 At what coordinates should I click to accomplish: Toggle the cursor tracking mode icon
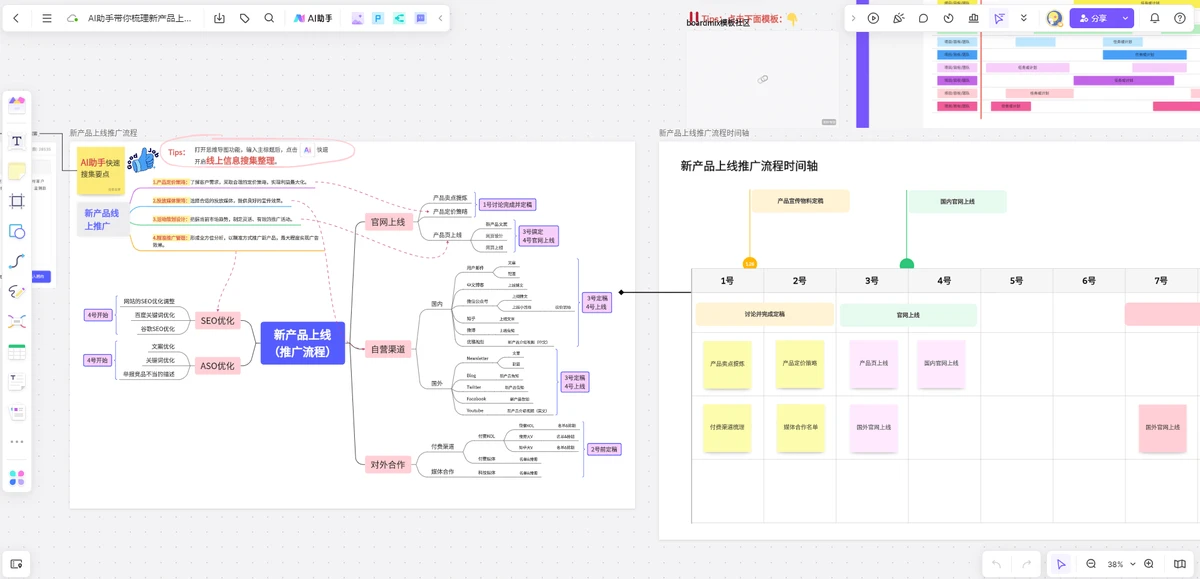[x=998, y=18]
